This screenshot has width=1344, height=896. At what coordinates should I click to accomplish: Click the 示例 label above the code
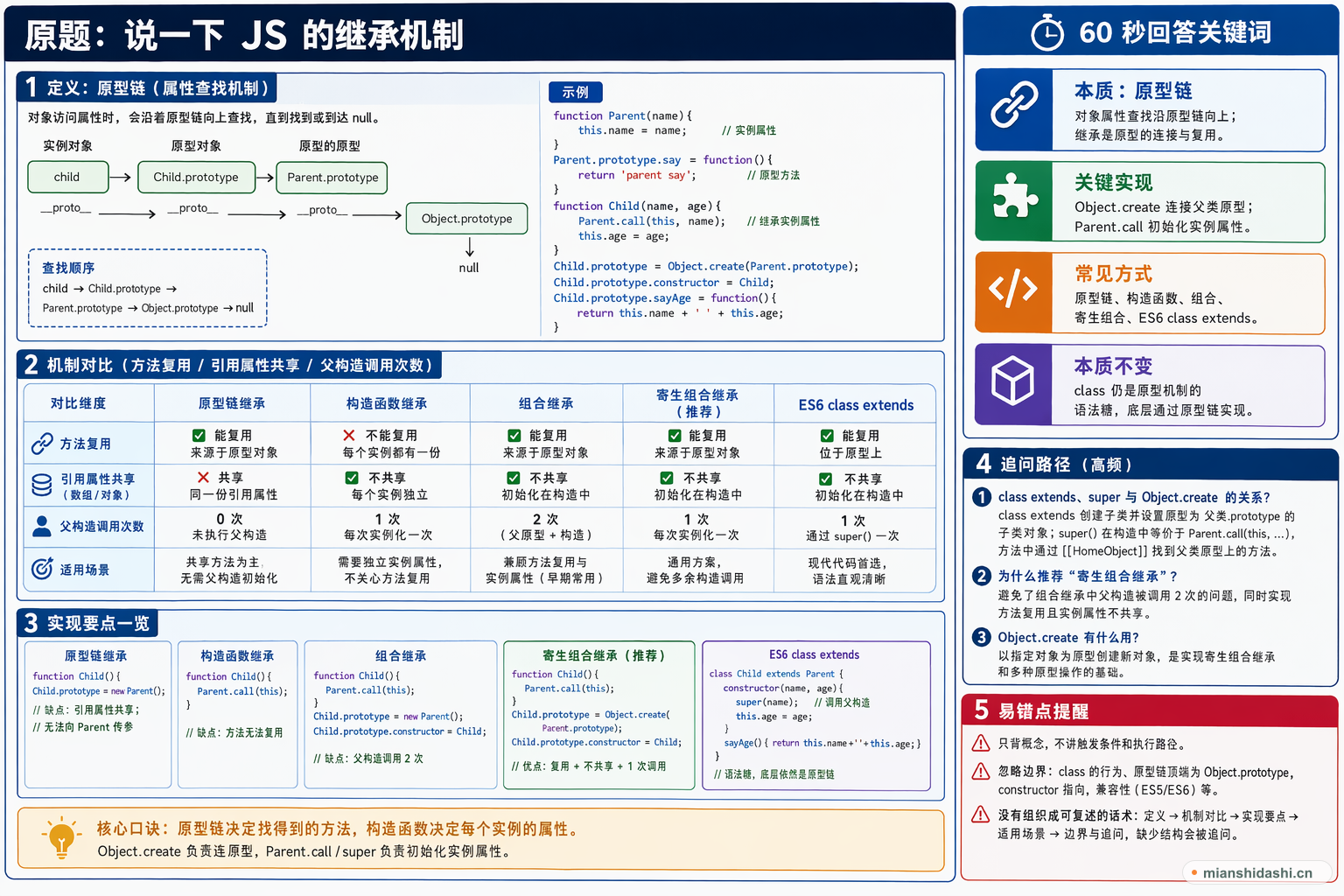[575, 92]
